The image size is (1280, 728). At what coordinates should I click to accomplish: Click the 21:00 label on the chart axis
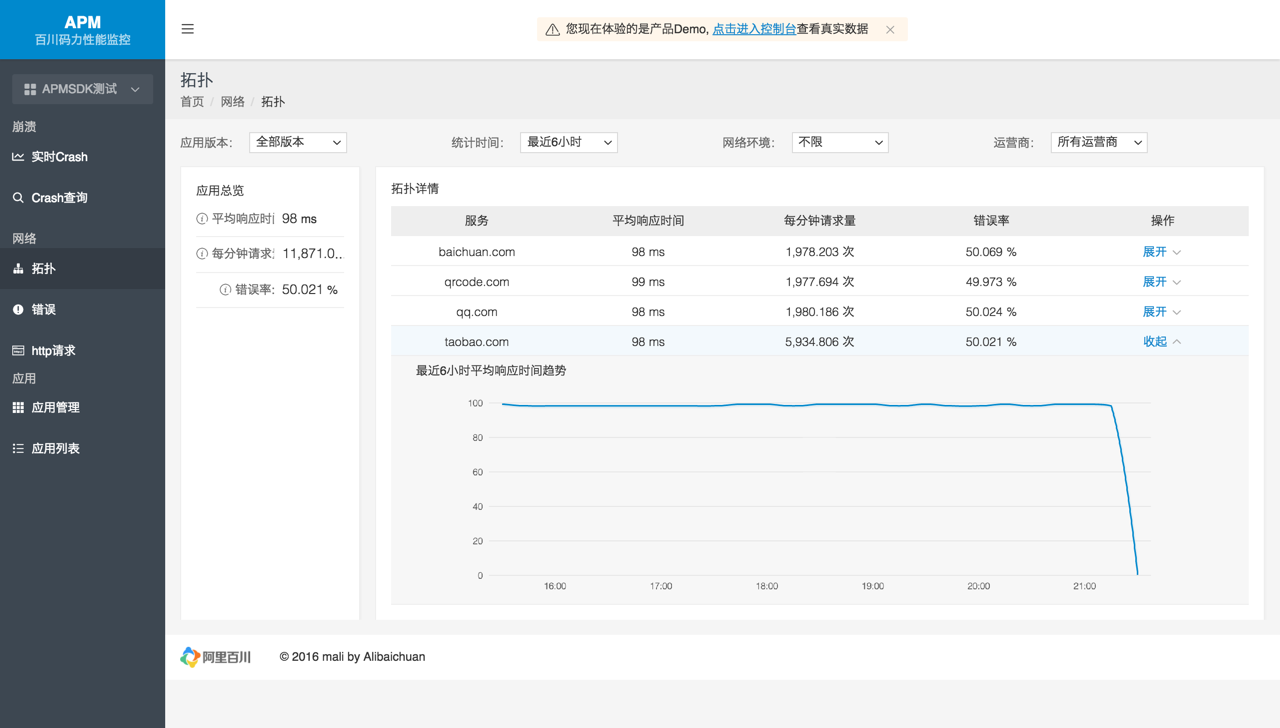(1084, 586)
